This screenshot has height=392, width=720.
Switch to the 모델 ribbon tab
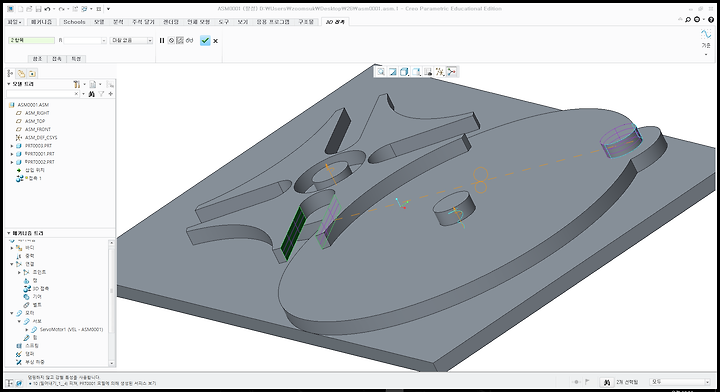[99, 22]
